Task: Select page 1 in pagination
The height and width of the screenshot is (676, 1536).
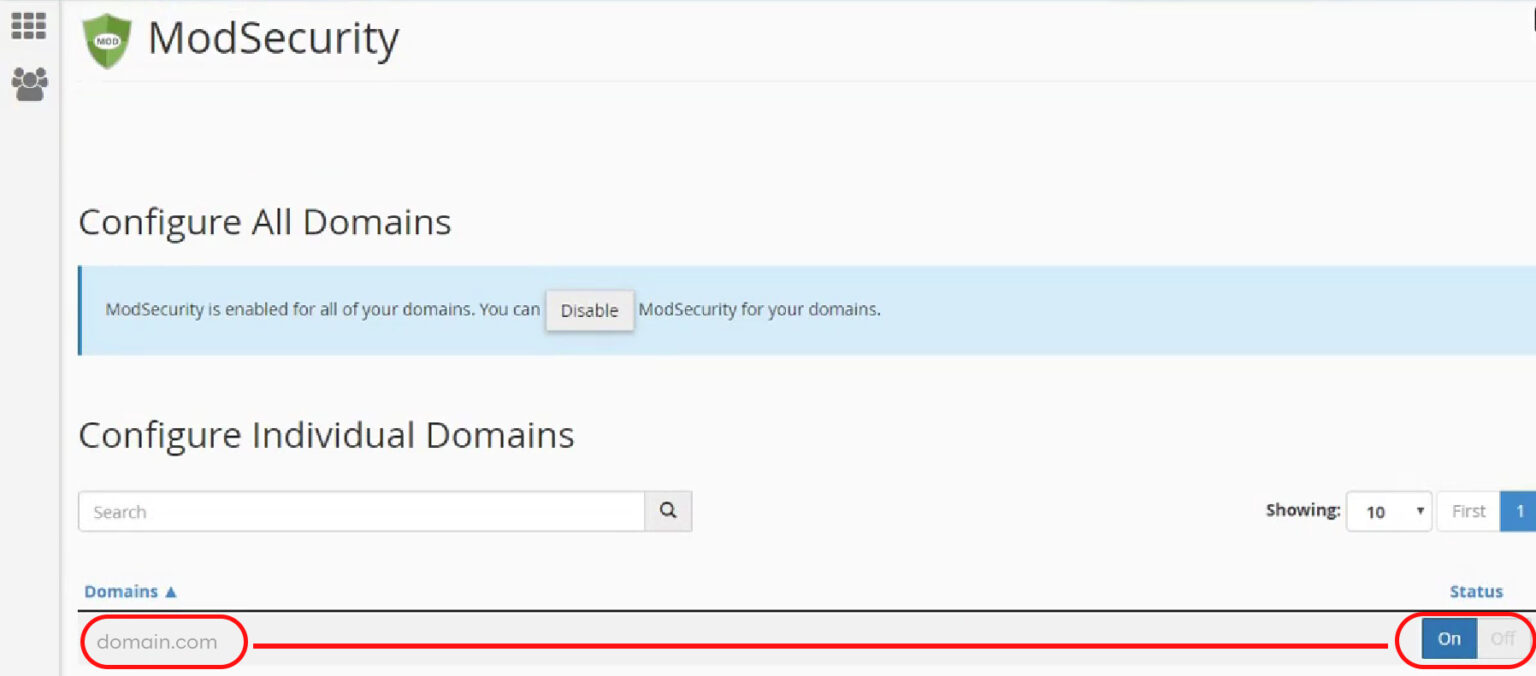Action: coord(1519,511)
